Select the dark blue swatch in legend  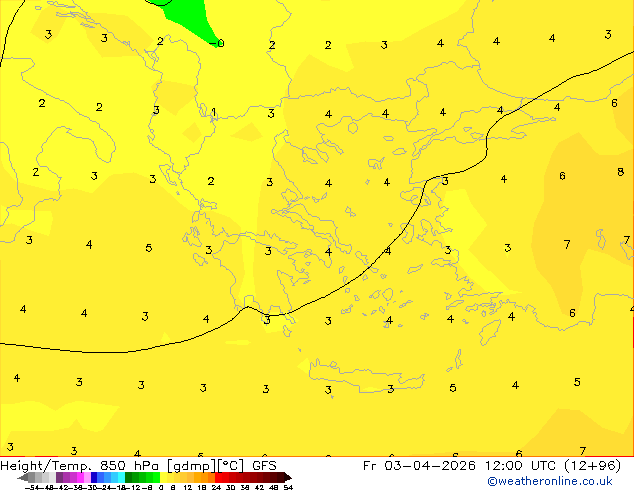(94, 478)
